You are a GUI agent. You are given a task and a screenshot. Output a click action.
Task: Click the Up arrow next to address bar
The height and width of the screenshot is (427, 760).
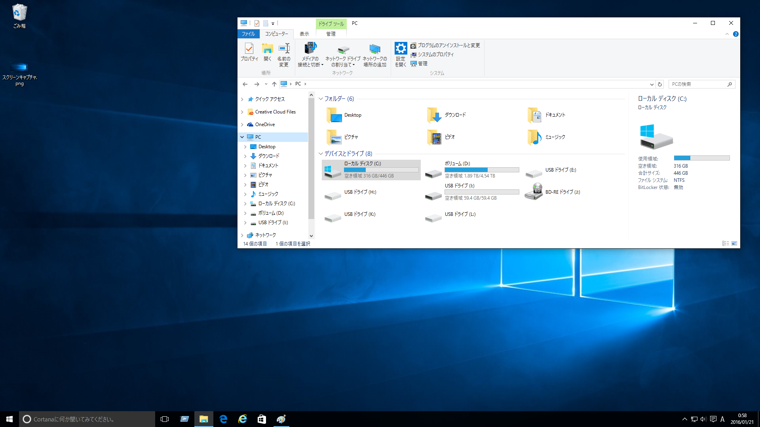(x=274, y=84)
